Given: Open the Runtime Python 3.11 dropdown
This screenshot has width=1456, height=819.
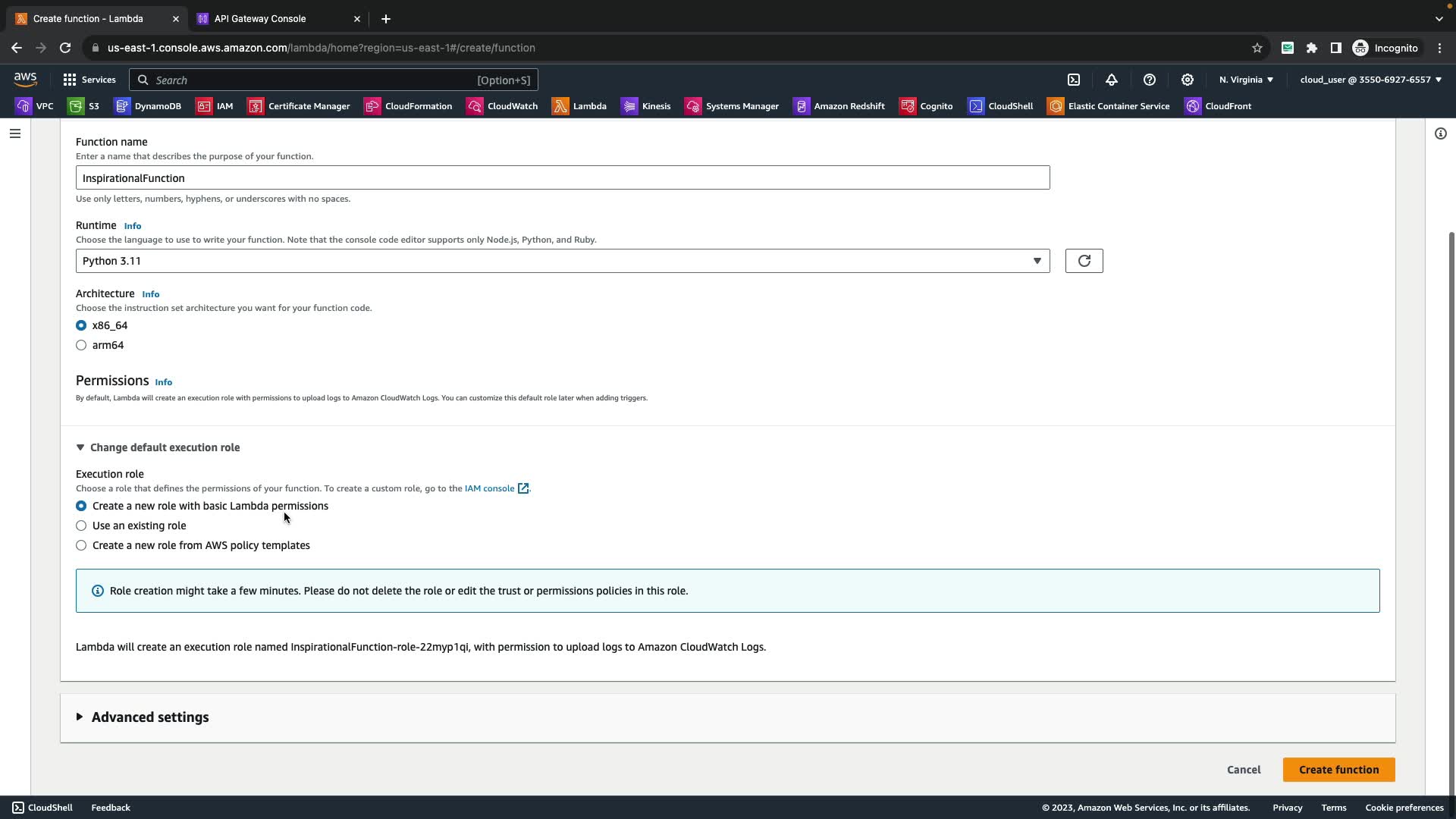Looking at the screenshot, I should point(562,261).
